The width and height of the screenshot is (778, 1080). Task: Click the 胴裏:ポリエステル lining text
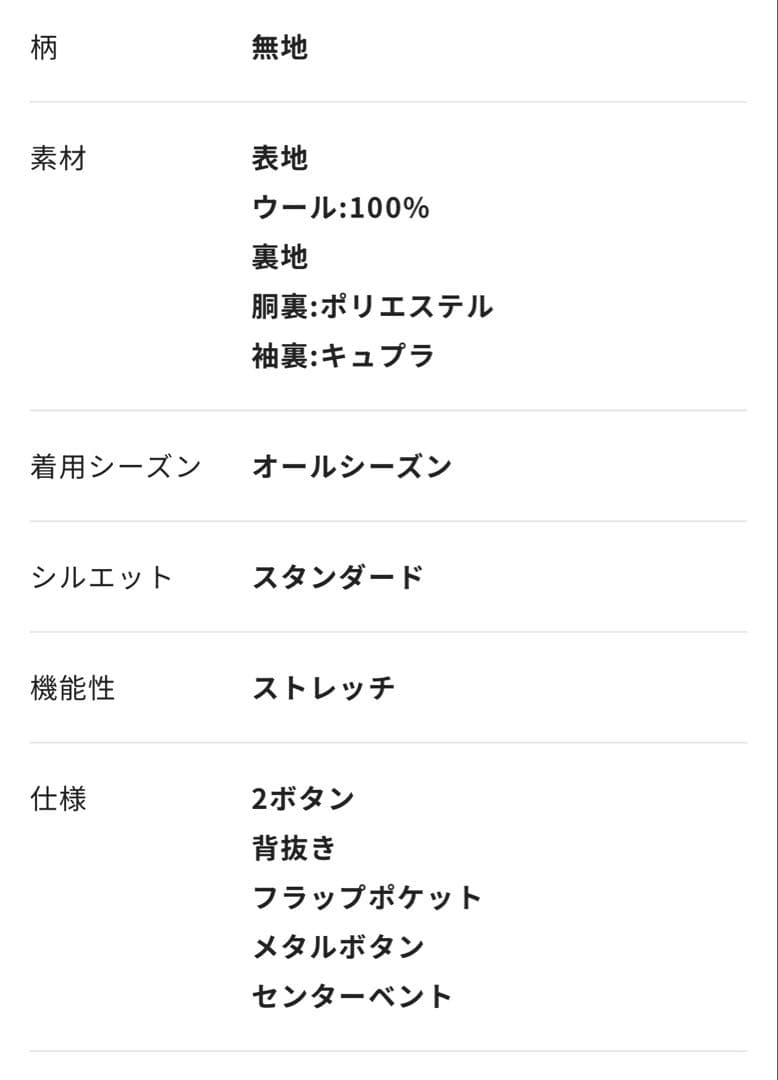coord(372,307)
